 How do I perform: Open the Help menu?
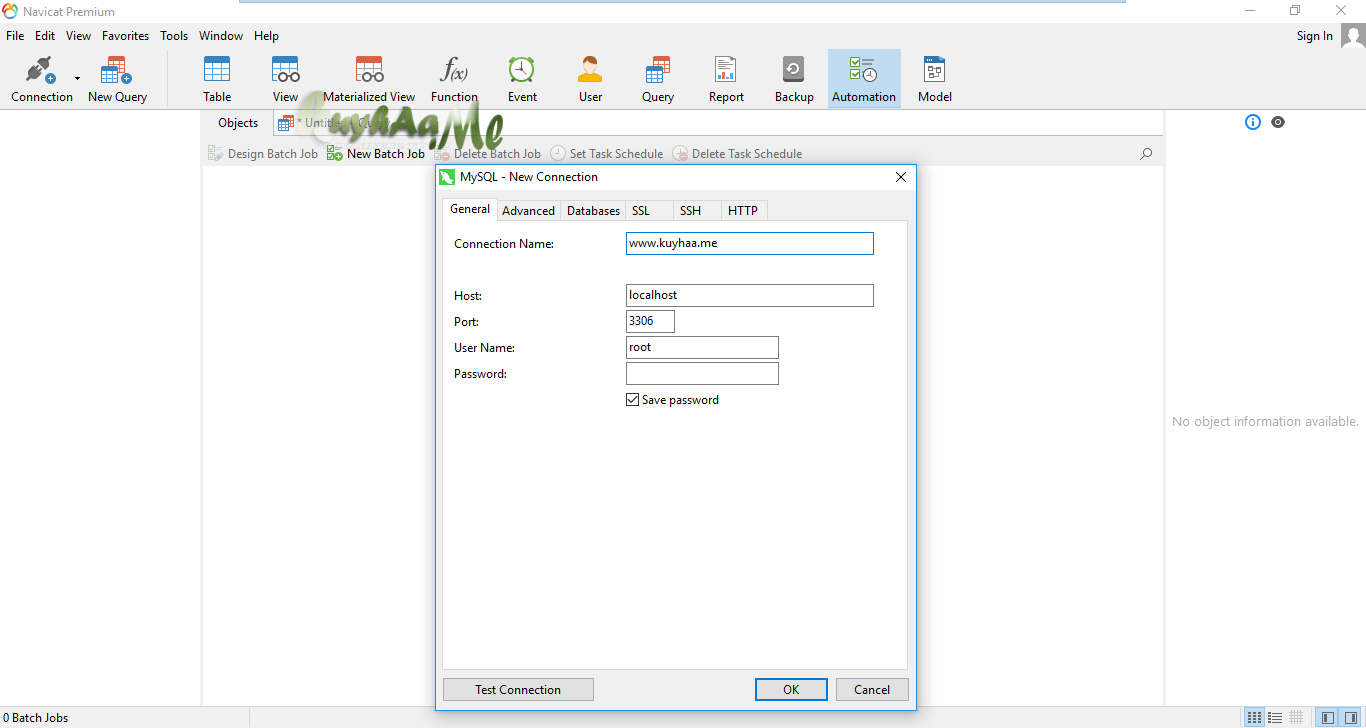click(266, 36)
